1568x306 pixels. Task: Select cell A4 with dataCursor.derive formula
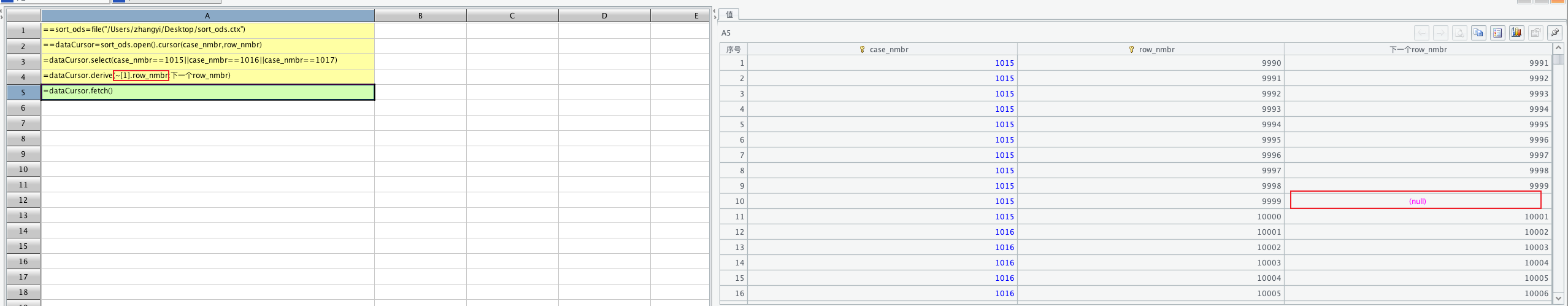point(207,76)
